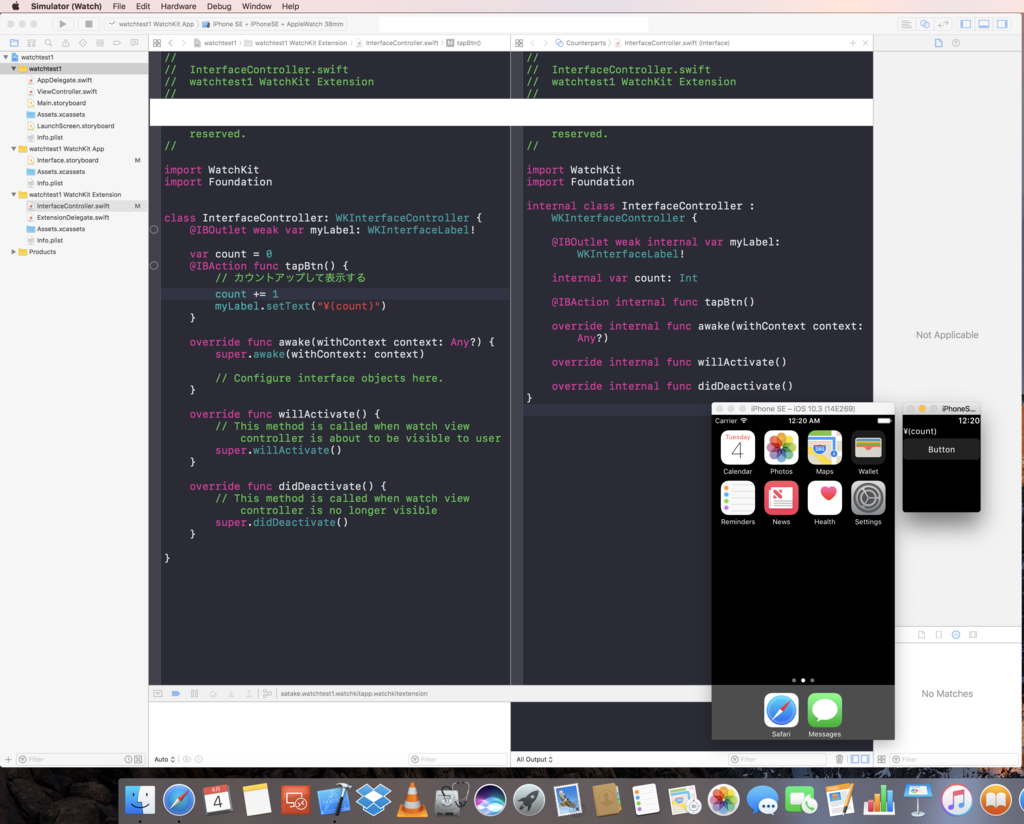Open the Report navigator speech-bubble icon
The width and height of the screenshot is (1024, 824).
(135, 43)
